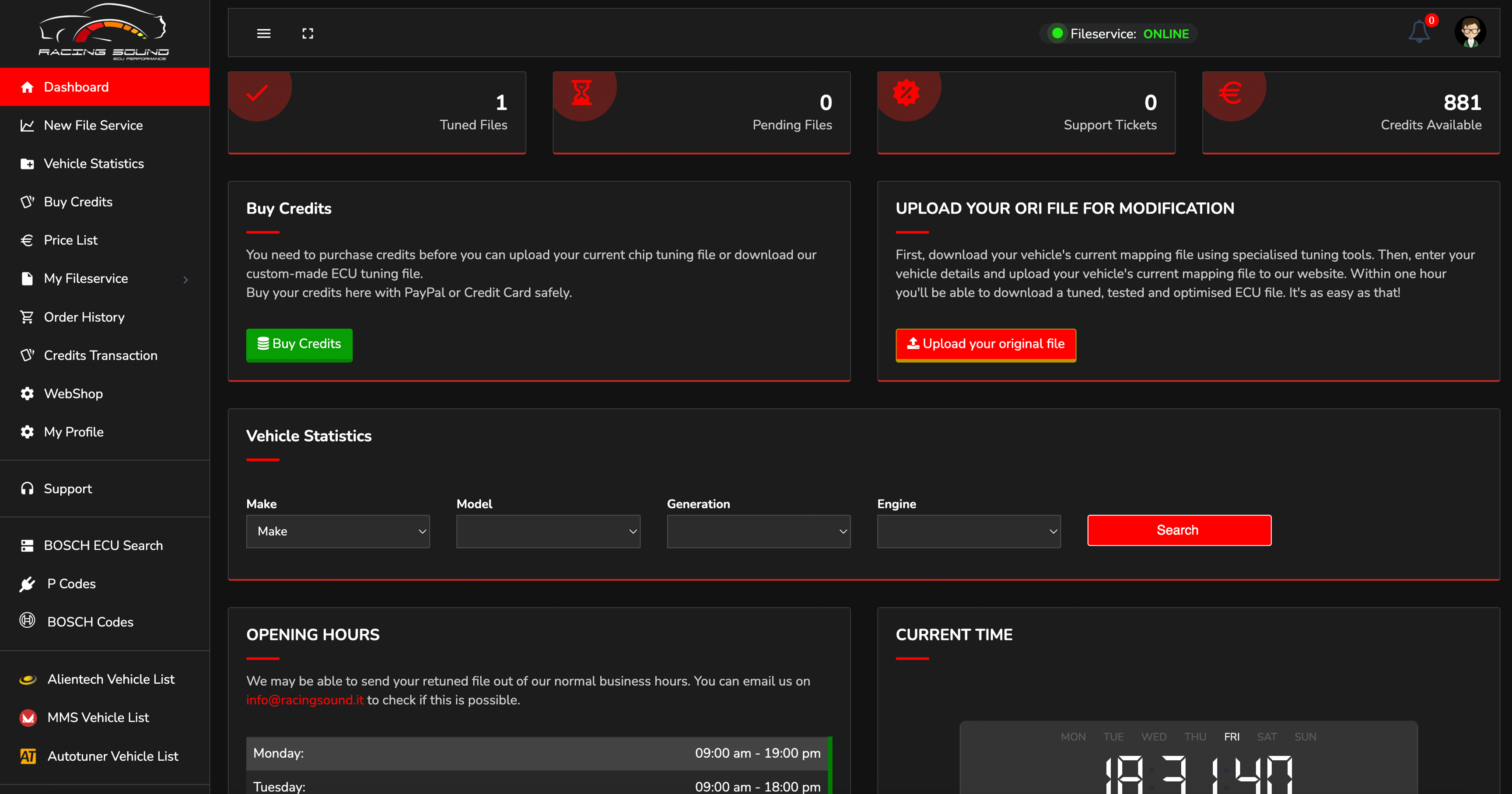Open New File Service menu item

[x=93, y=125]
